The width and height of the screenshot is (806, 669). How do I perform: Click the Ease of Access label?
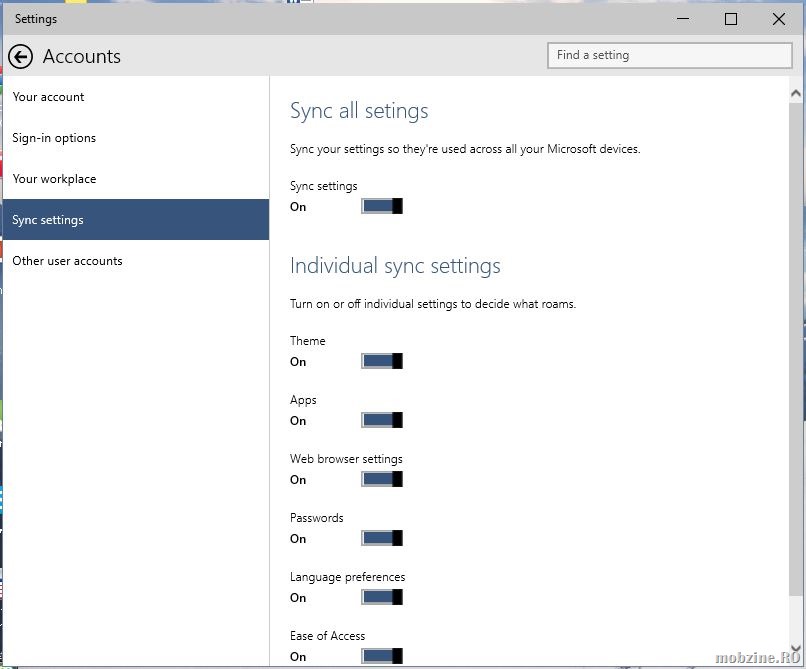(327, 636)
